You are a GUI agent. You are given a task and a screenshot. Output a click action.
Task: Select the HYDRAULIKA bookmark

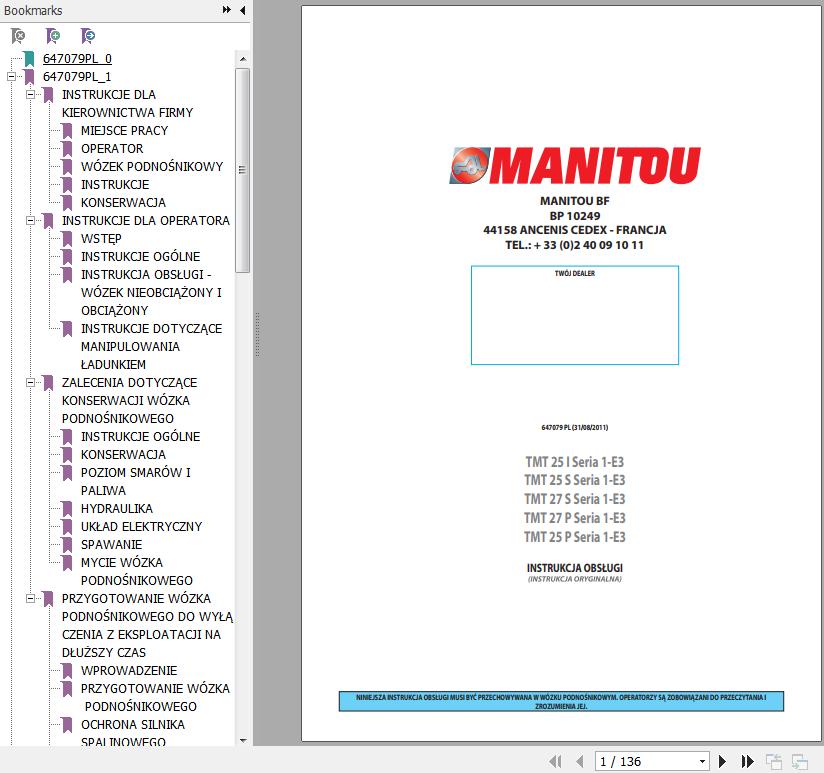[117, 509]
